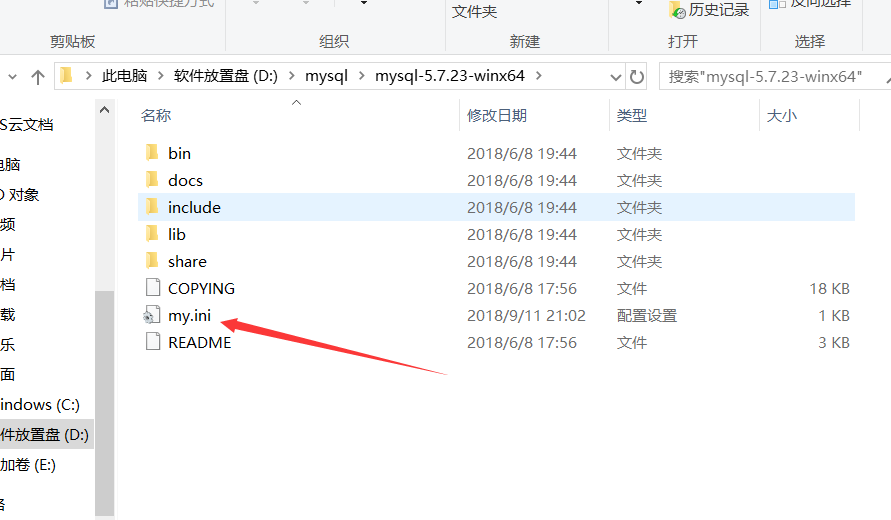
Task: Select Windows (C:) drive in sidebar
Action: pos(40,405)
